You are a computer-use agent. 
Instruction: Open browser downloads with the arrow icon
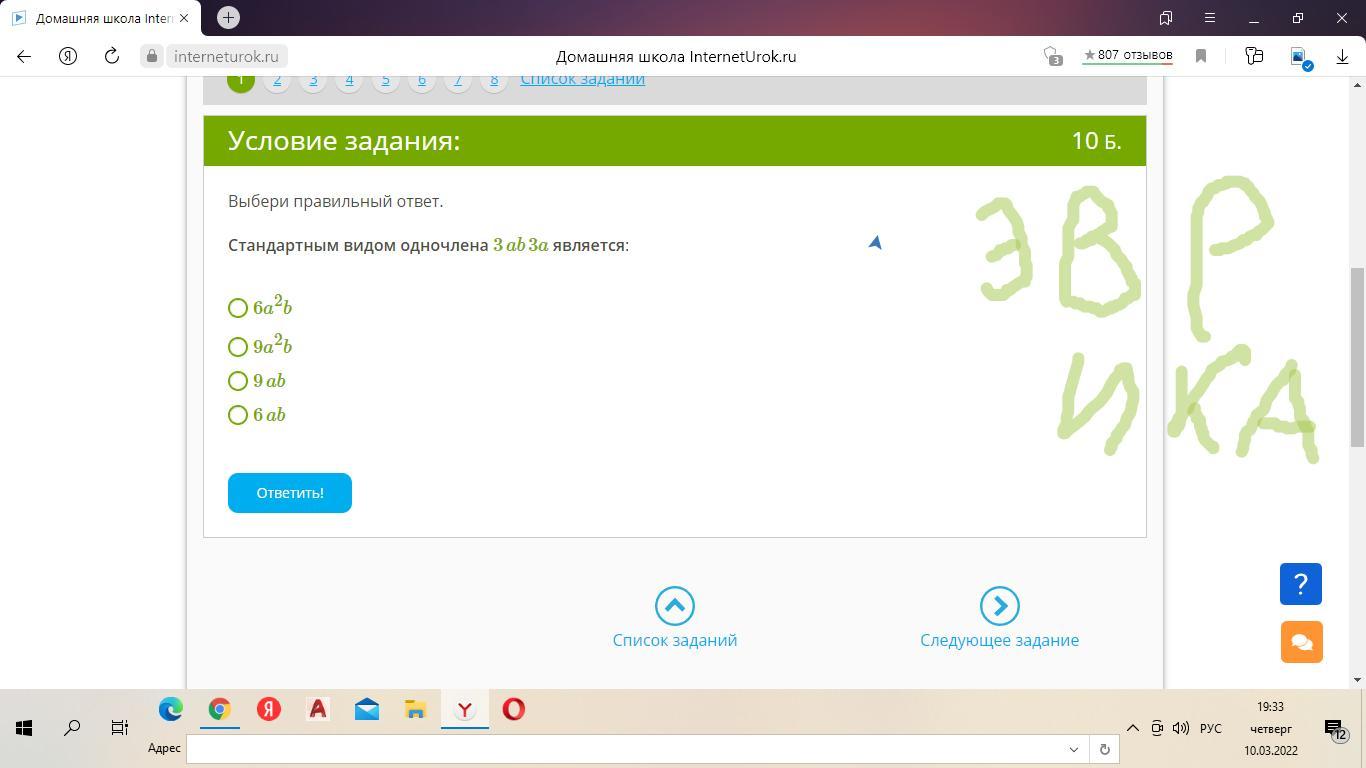pyautogui.click(x=1342, y=57)
